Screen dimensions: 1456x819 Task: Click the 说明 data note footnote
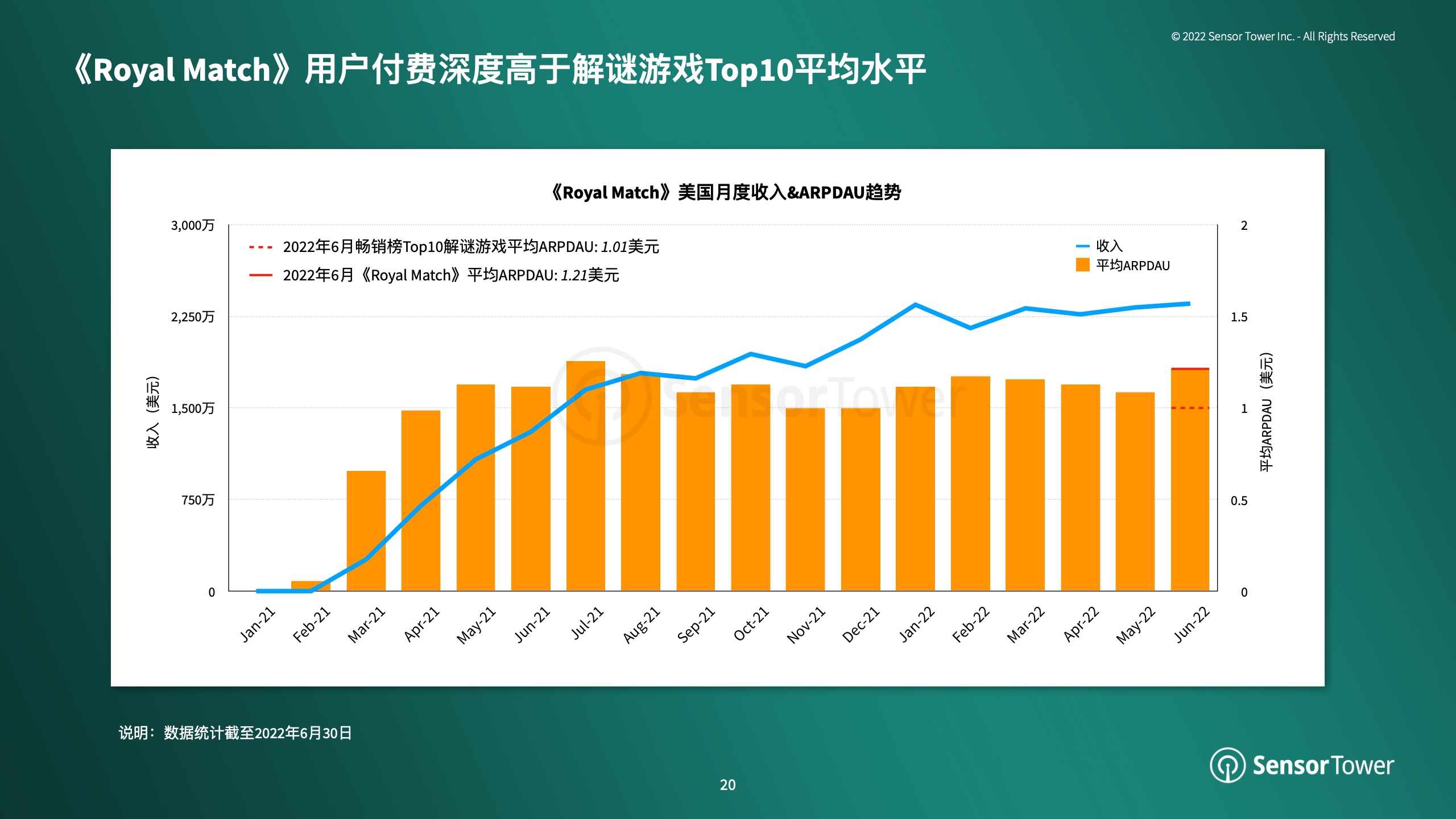[235, 733]
